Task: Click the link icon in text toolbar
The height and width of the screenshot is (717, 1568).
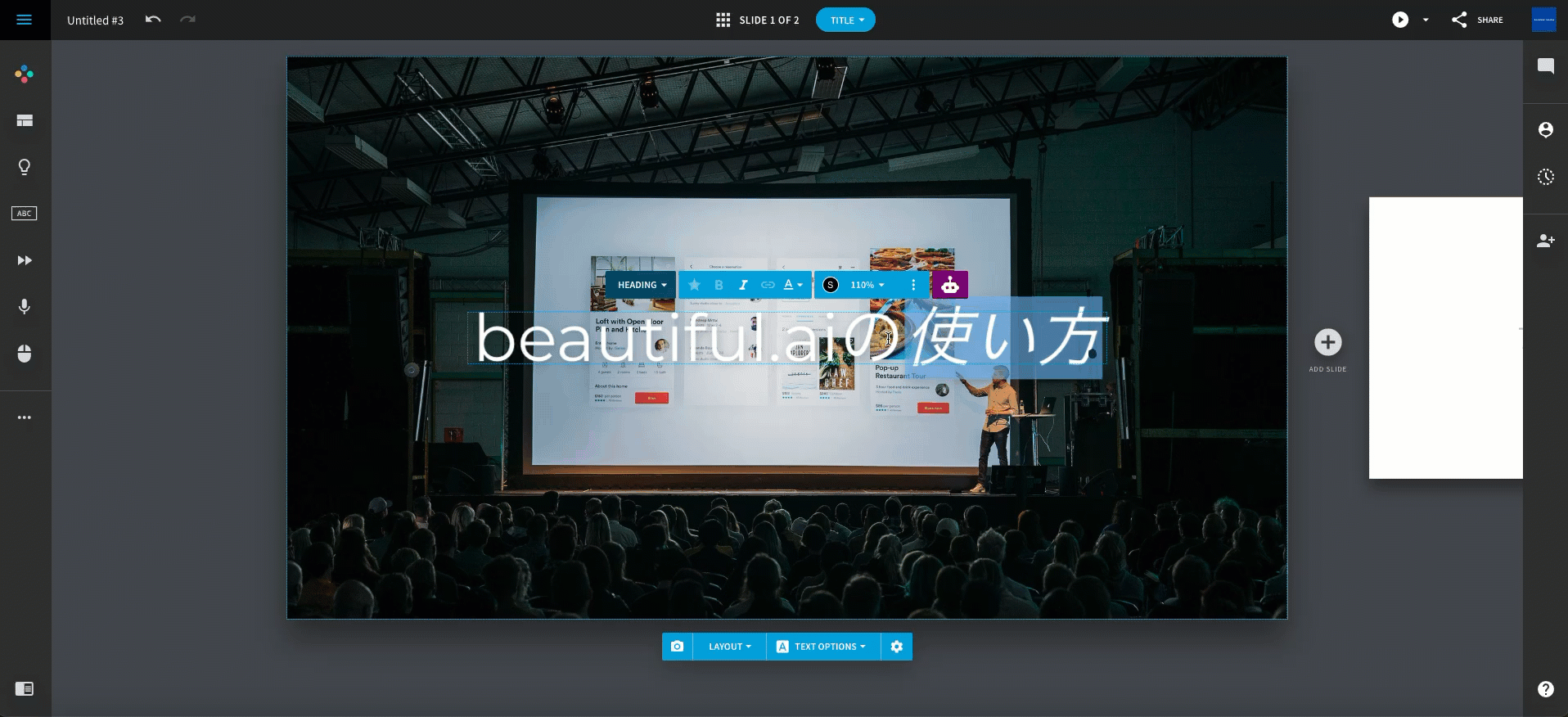Action: [768, 285]
